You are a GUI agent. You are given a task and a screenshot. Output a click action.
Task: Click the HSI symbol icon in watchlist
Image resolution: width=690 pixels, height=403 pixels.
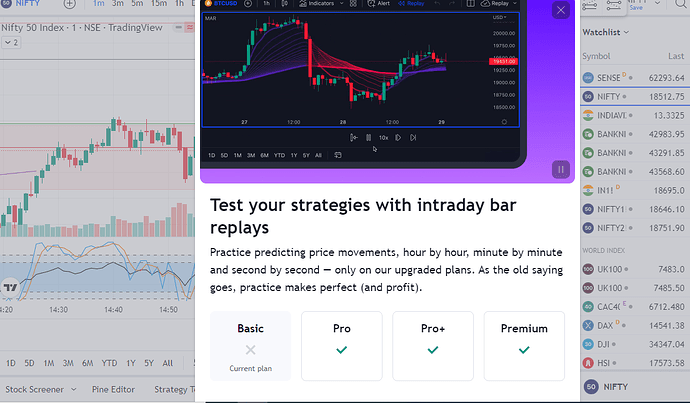point(588,363)
